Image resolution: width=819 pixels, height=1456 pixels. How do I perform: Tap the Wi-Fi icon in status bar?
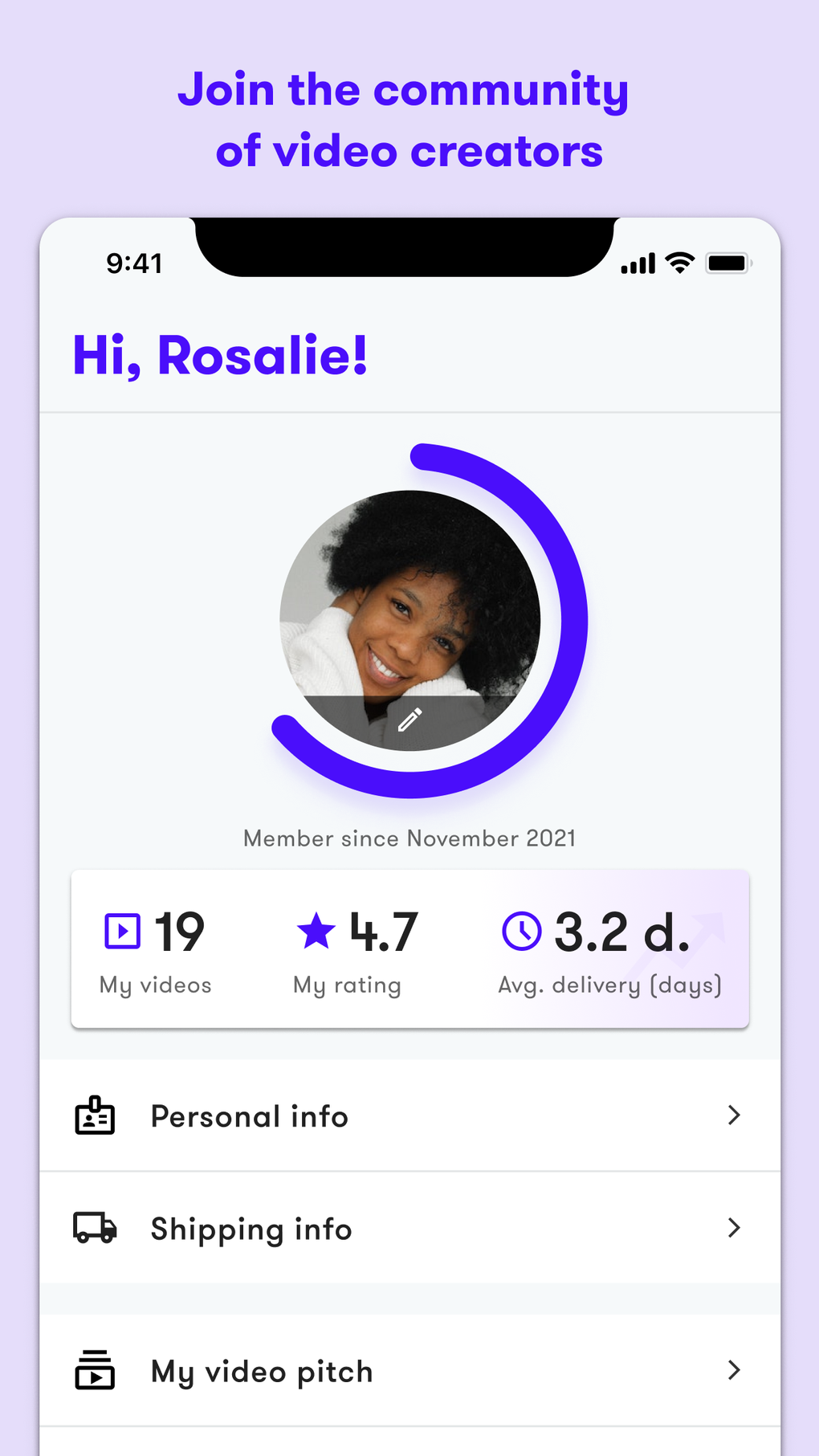[680, 263]
